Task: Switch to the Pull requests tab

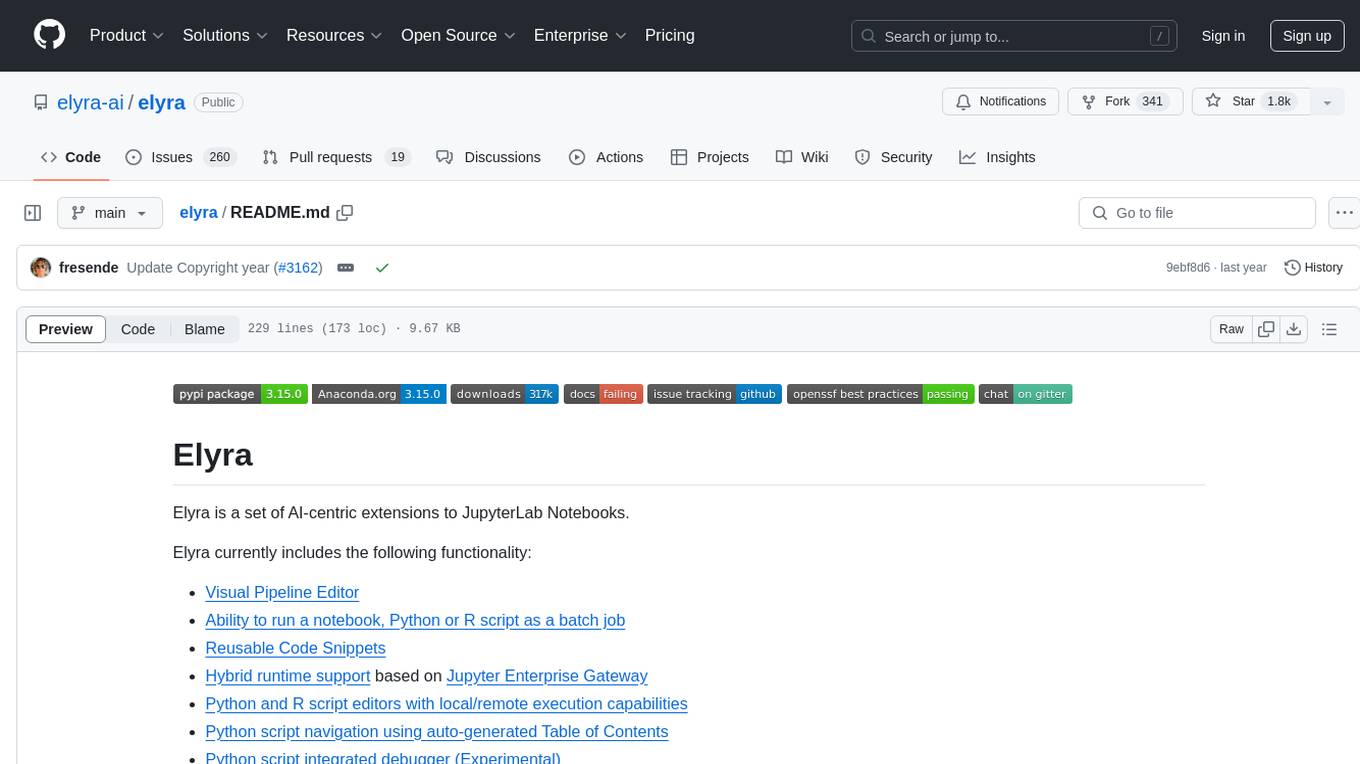Action: (336, 157)
